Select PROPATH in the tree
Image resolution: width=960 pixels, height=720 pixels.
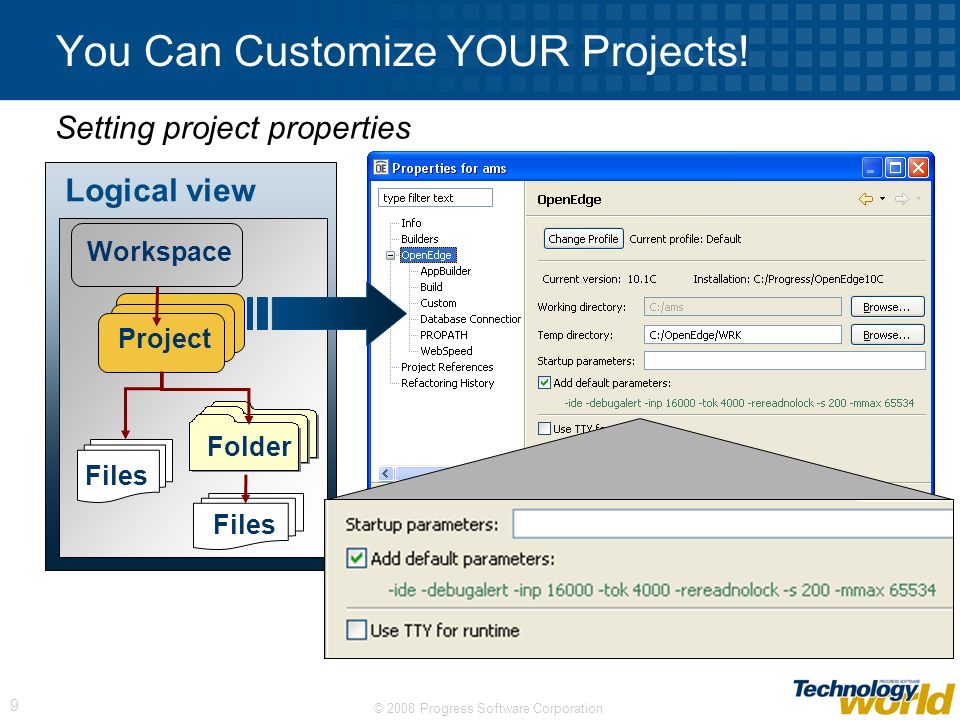pyautogui.click(x=443, y=335)
